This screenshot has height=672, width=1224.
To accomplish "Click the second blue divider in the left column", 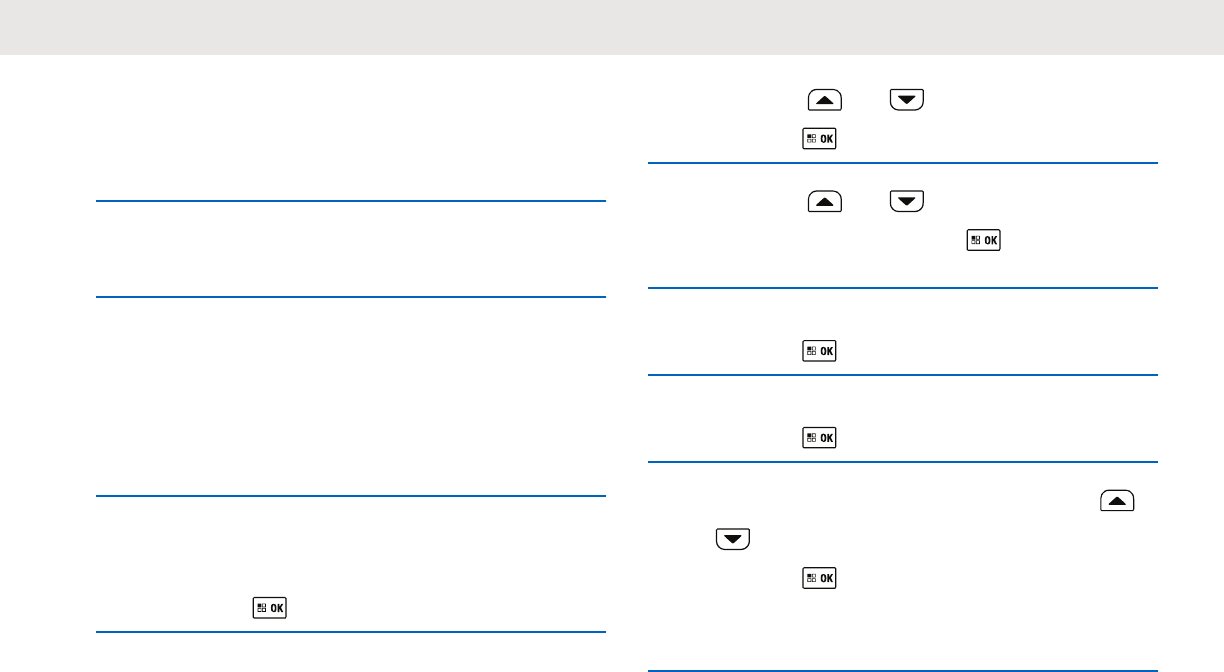I will (351, 297).
